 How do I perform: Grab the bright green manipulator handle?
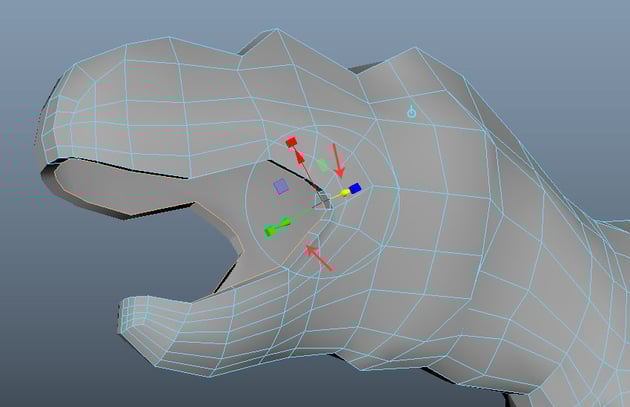tap(272, 231)
